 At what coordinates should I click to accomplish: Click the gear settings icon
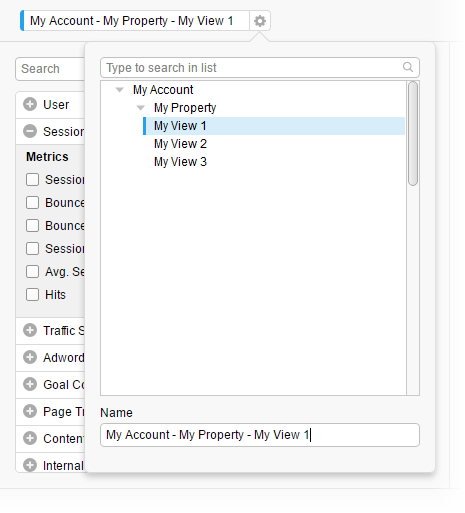pos(260,21)
